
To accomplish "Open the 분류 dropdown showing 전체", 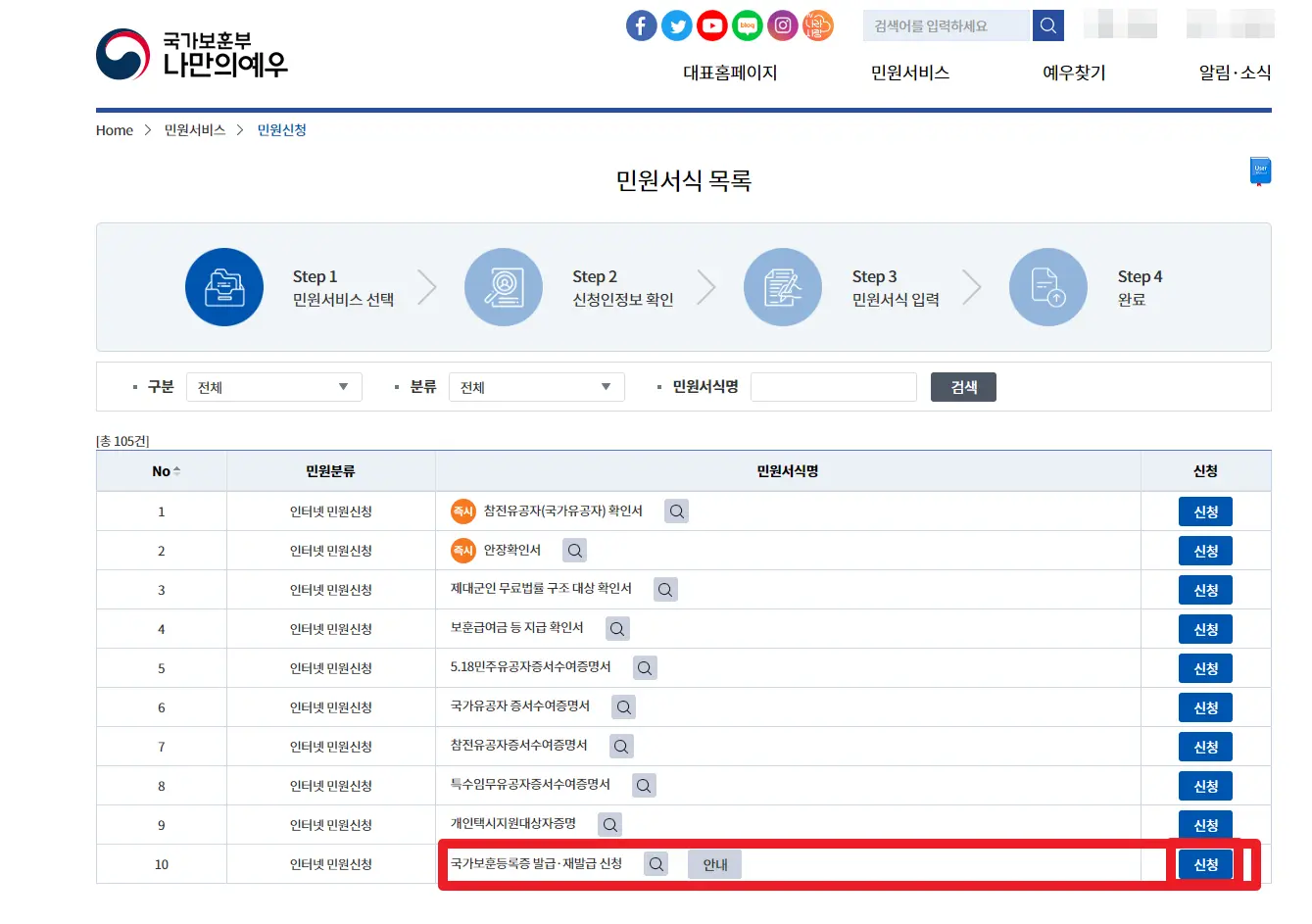I will tap(536, 386).
